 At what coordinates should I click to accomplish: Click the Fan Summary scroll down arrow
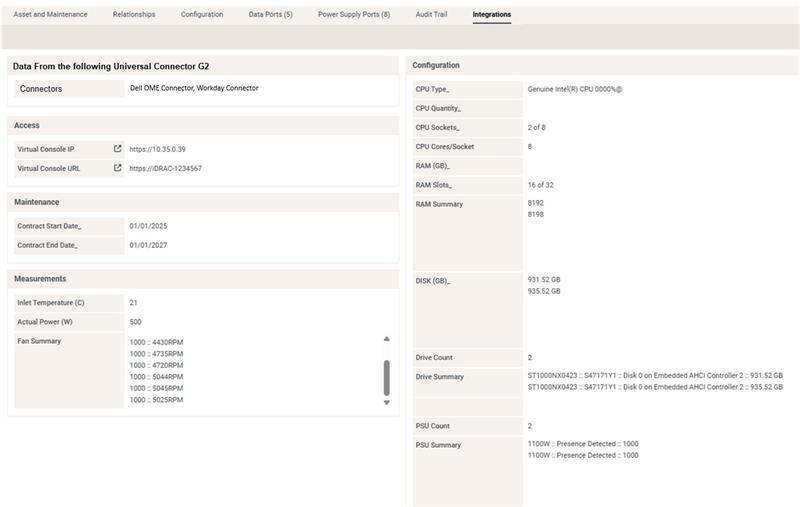(x=387, y=402)
